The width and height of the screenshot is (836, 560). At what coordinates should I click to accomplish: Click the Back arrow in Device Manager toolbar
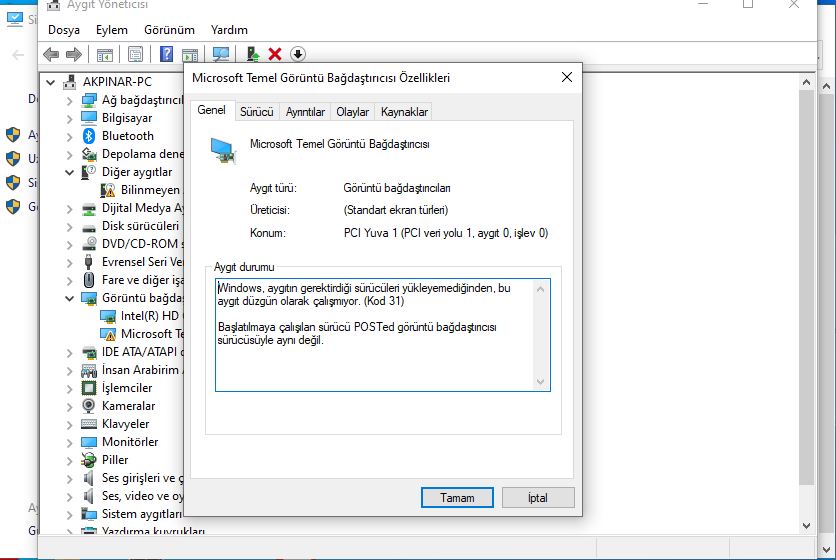[x=51, y=54]
